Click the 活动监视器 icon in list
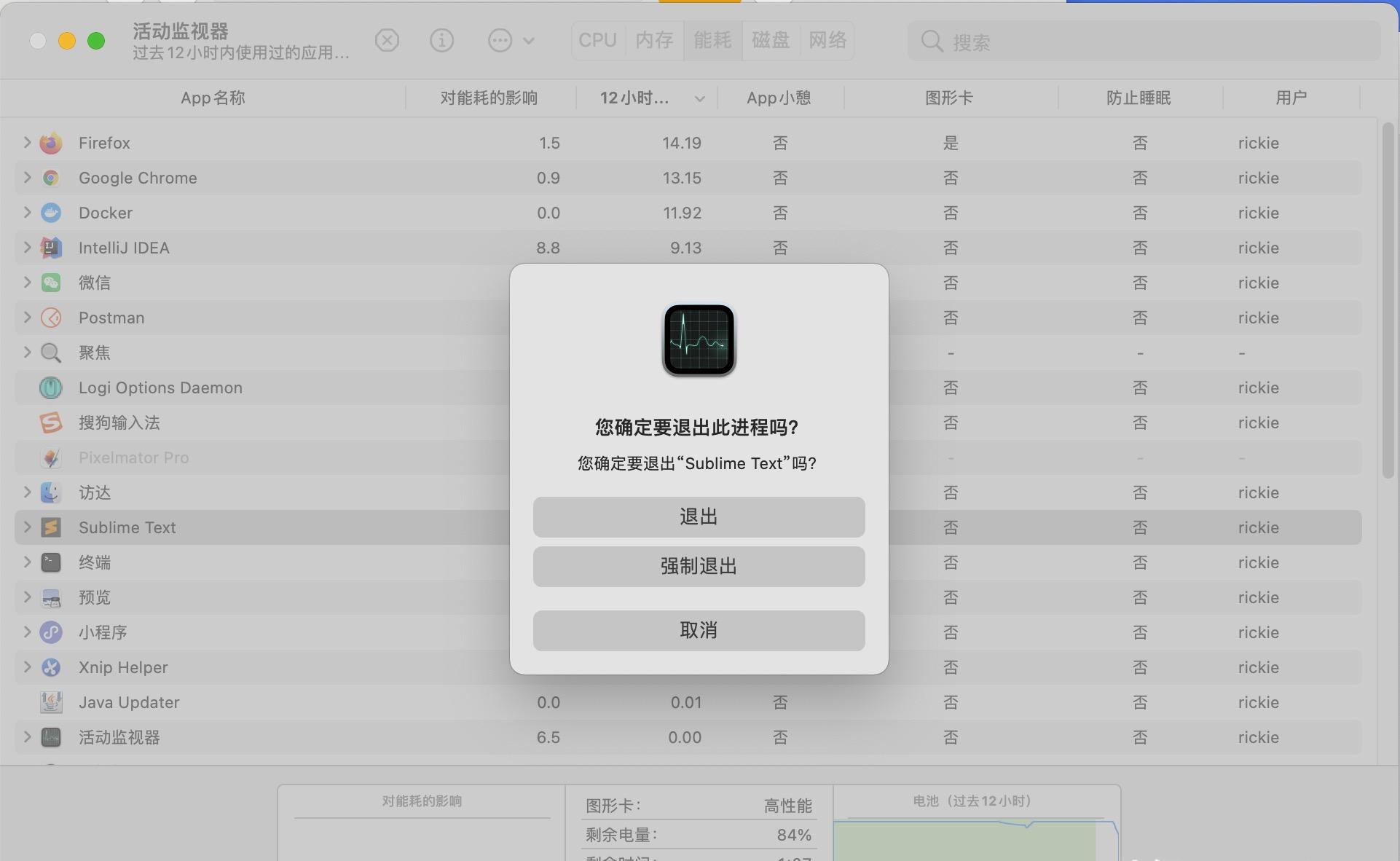The width and height of the screenshot is (1400, 861). [x=51, y=737]
